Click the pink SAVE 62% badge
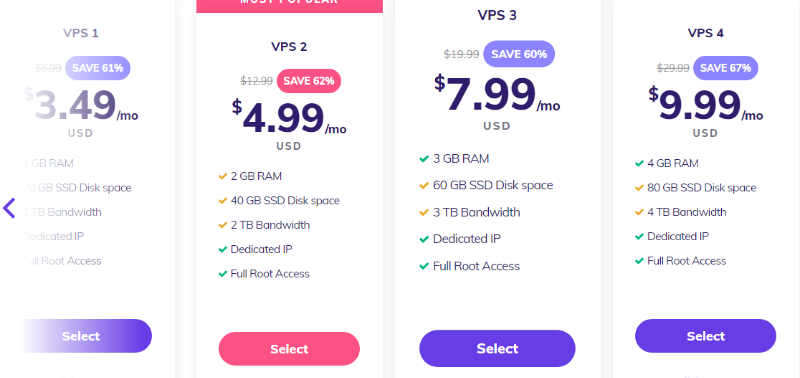The height and width of the screenshot is (378, 800). 309,81
